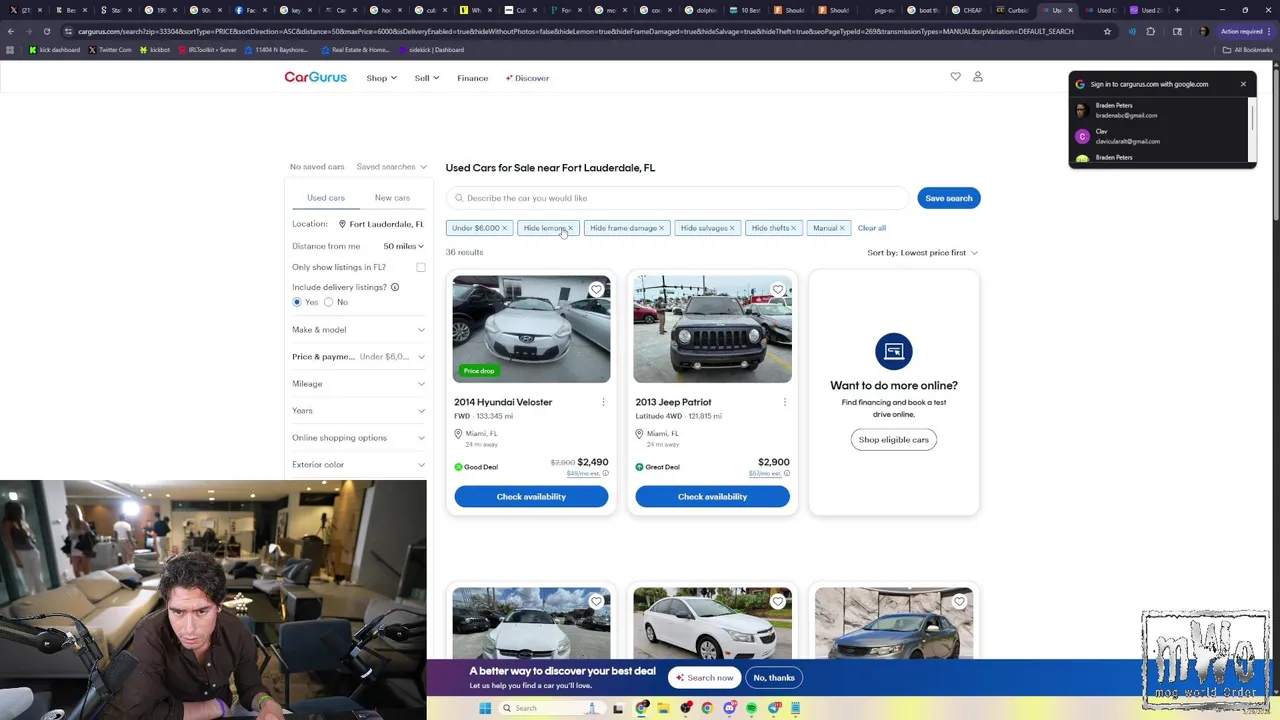Open the Sell menu
The height and width of the screenshot is (720, 1280).
[427, 78]
